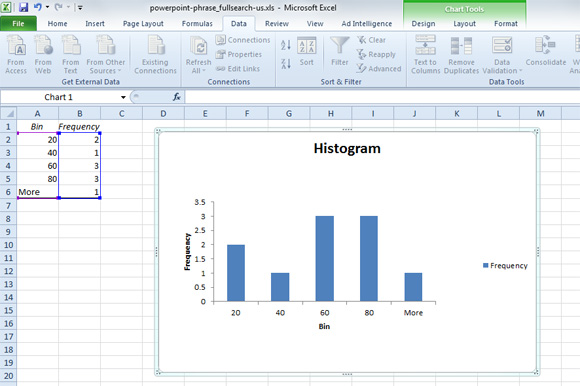Click the Bin horizontal axis title
This screenshot has width=580, height=386.
point(324,326)
